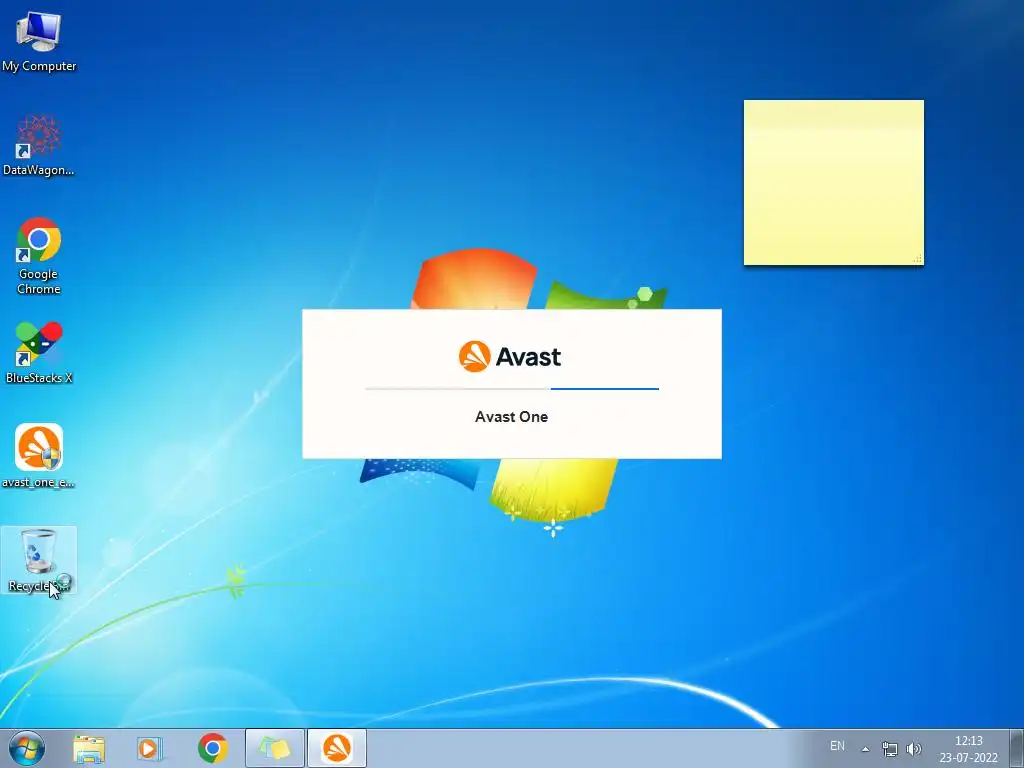
Task: Switch to Sticky Notes taskbar button
Action: coord(275,748)
